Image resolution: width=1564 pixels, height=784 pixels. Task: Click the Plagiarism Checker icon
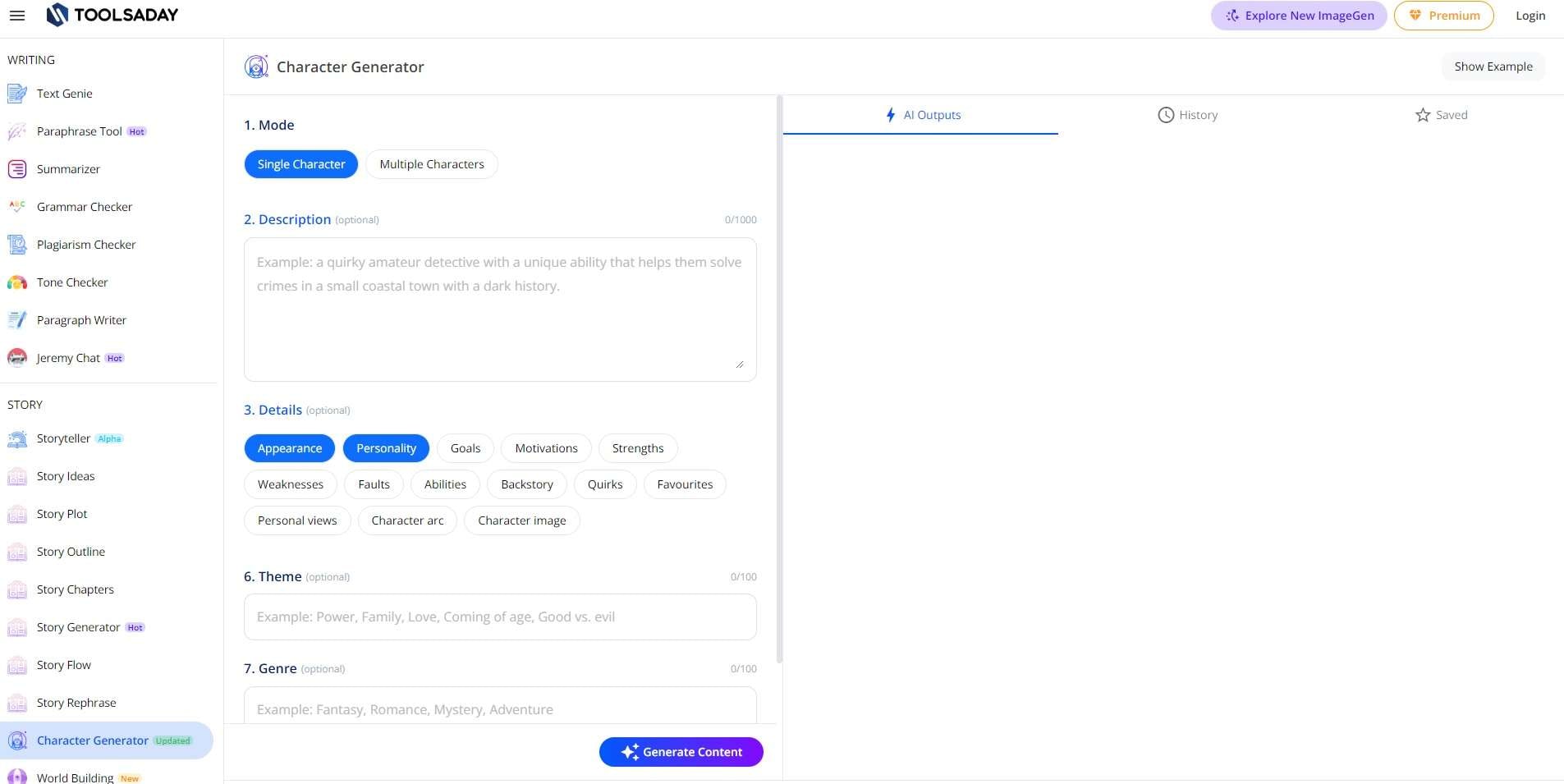point(17,245)
